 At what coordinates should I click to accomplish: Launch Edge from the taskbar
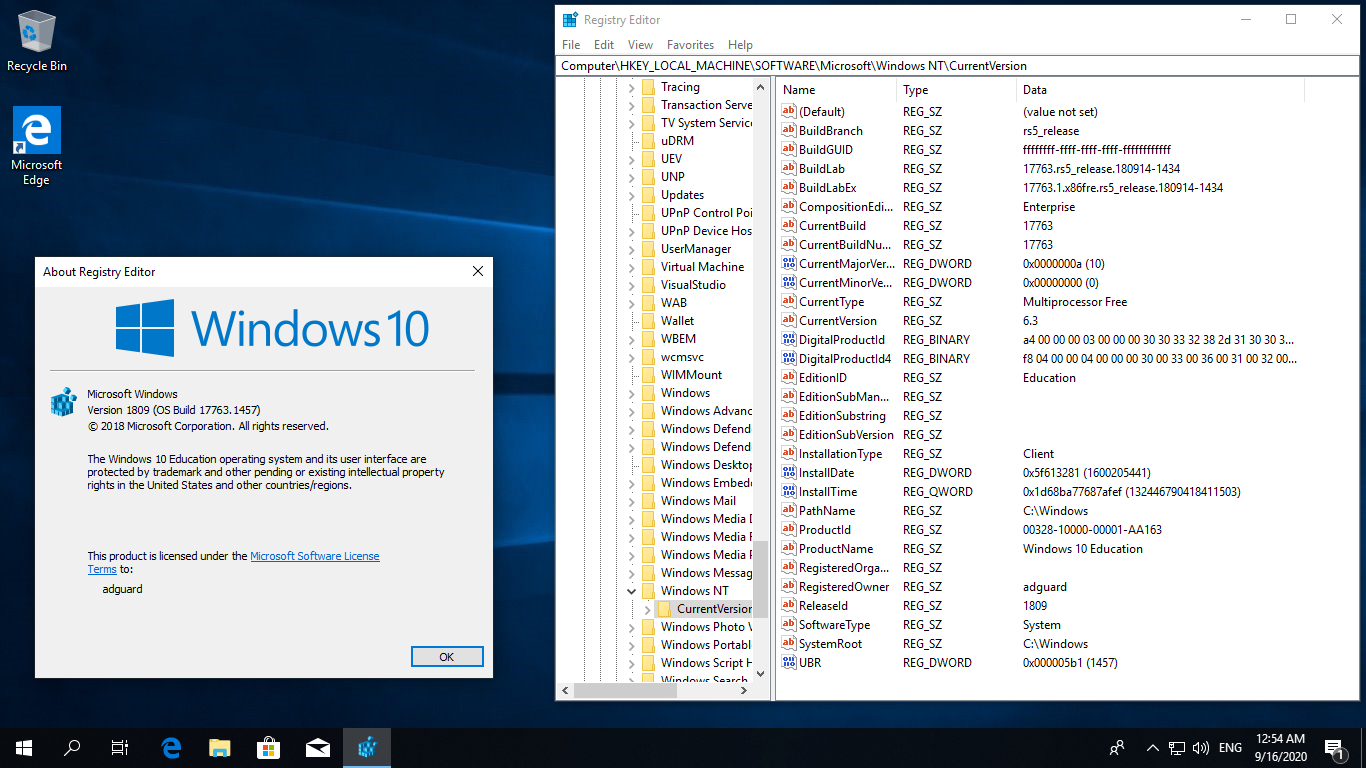171,747
